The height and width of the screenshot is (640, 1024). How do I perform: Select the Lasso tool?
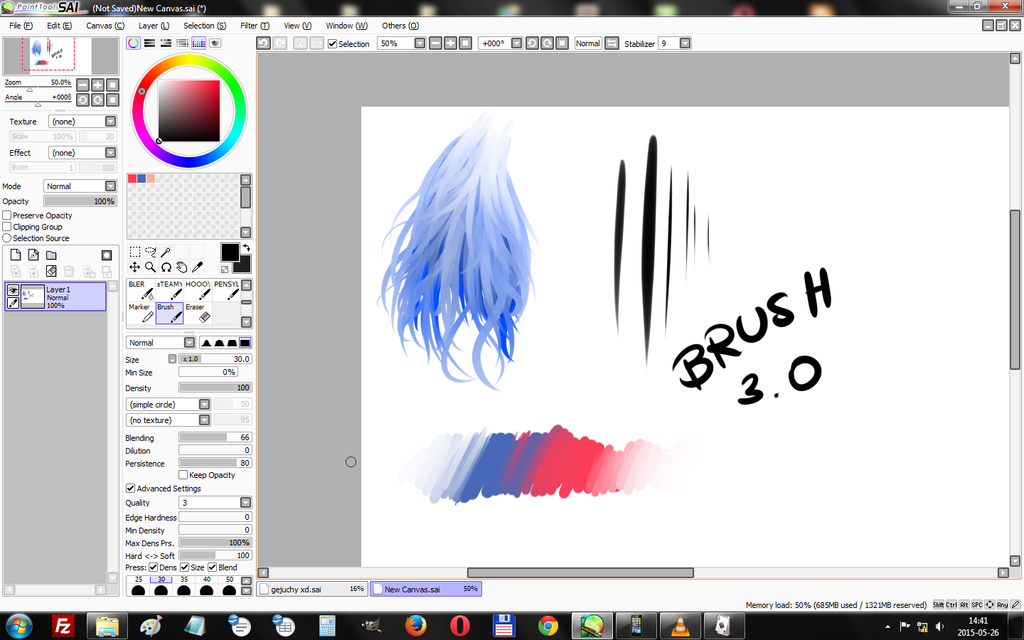pyautogui.click(x=150, y=252)
